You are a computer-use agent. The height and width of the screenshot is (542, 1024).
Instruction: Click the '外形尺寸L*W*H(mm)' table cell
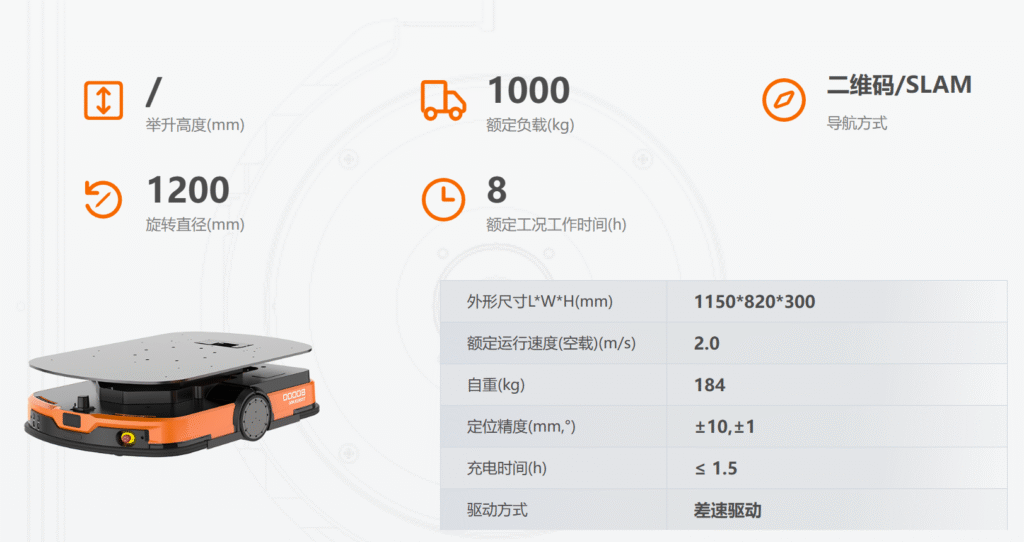(553, 302)
